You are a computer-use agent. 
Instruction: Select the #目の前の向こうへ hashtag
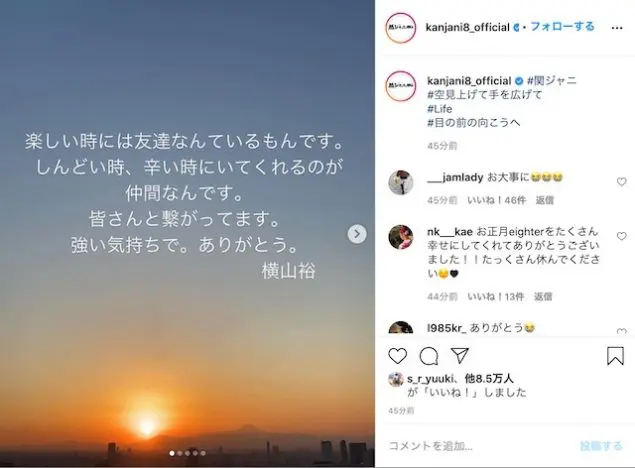click(x=474, y=123)
